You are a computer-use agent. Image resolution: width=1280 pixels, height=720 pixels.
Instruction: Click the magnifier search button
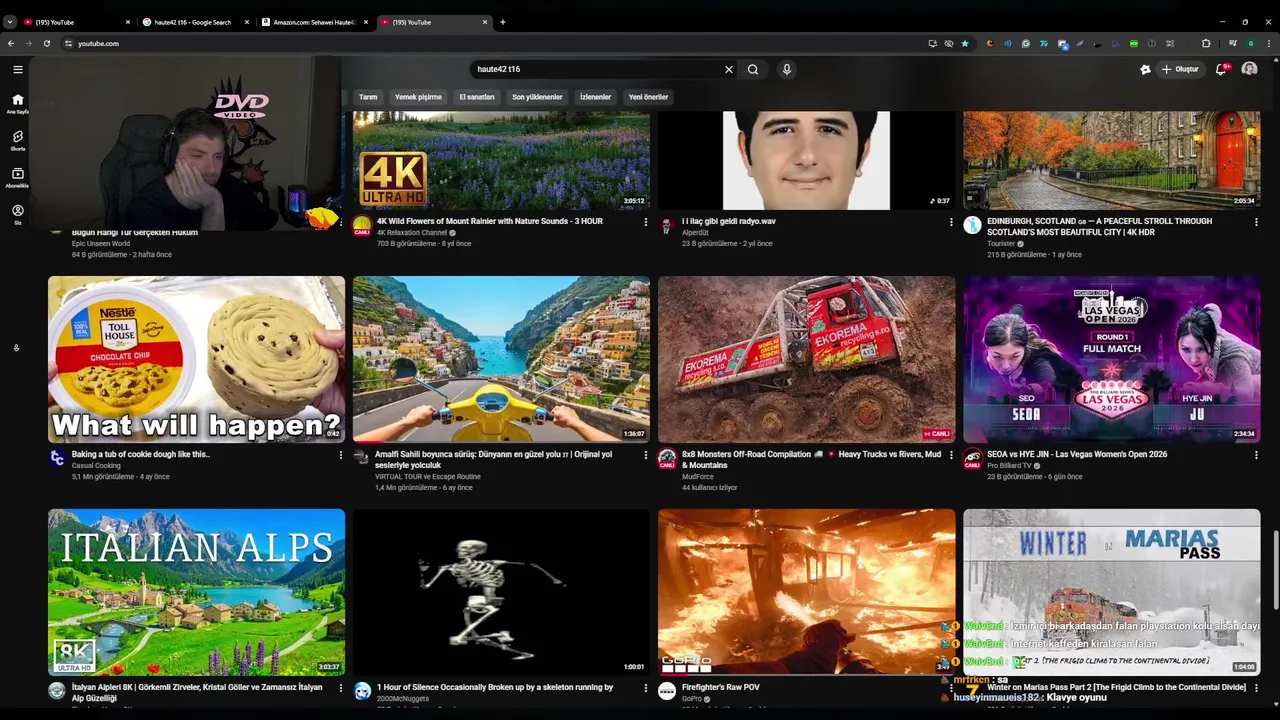pyautogui.click(x=753, y=69)
